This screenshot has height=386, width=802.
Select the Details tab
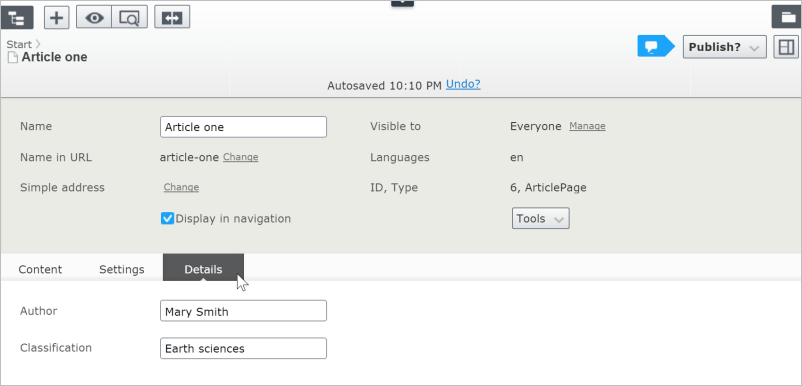203,268
